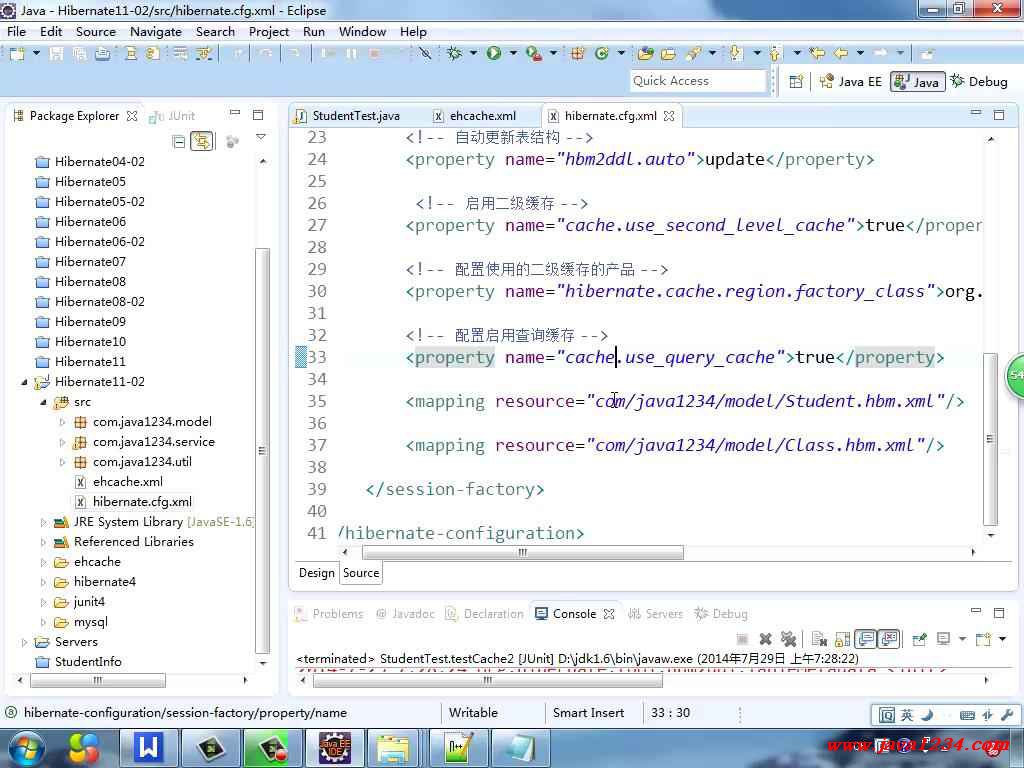Screen dimensions: 1024x768
Task: Click the file explorer taskbar icon
Action: click(x=393, y=748)
